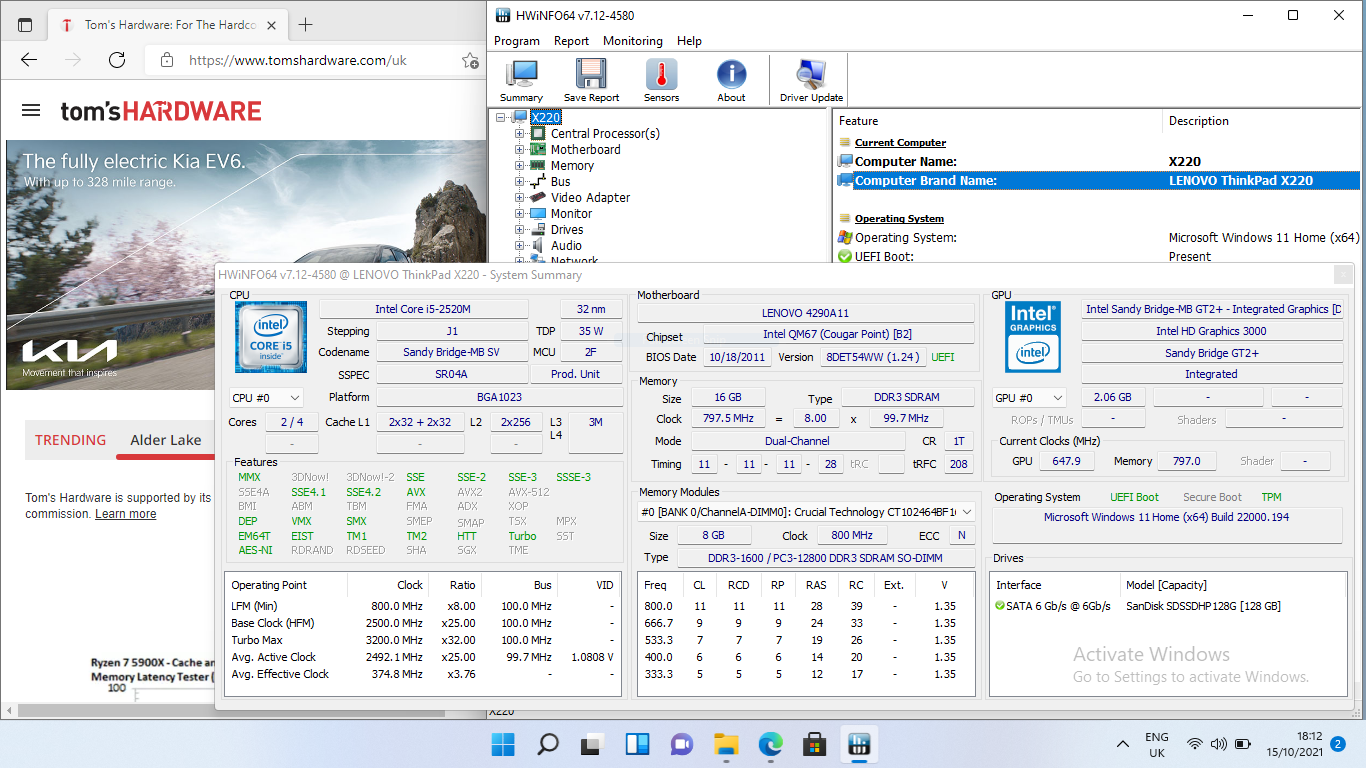
Task: Click the Wi-Fi icon in system tray
Action: click(1196, 744)
